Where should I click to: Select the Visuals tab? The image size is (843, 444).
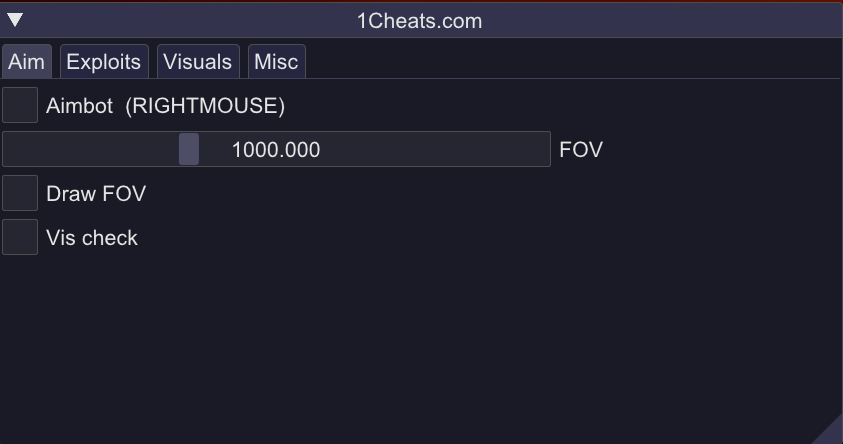coord(197,62)
